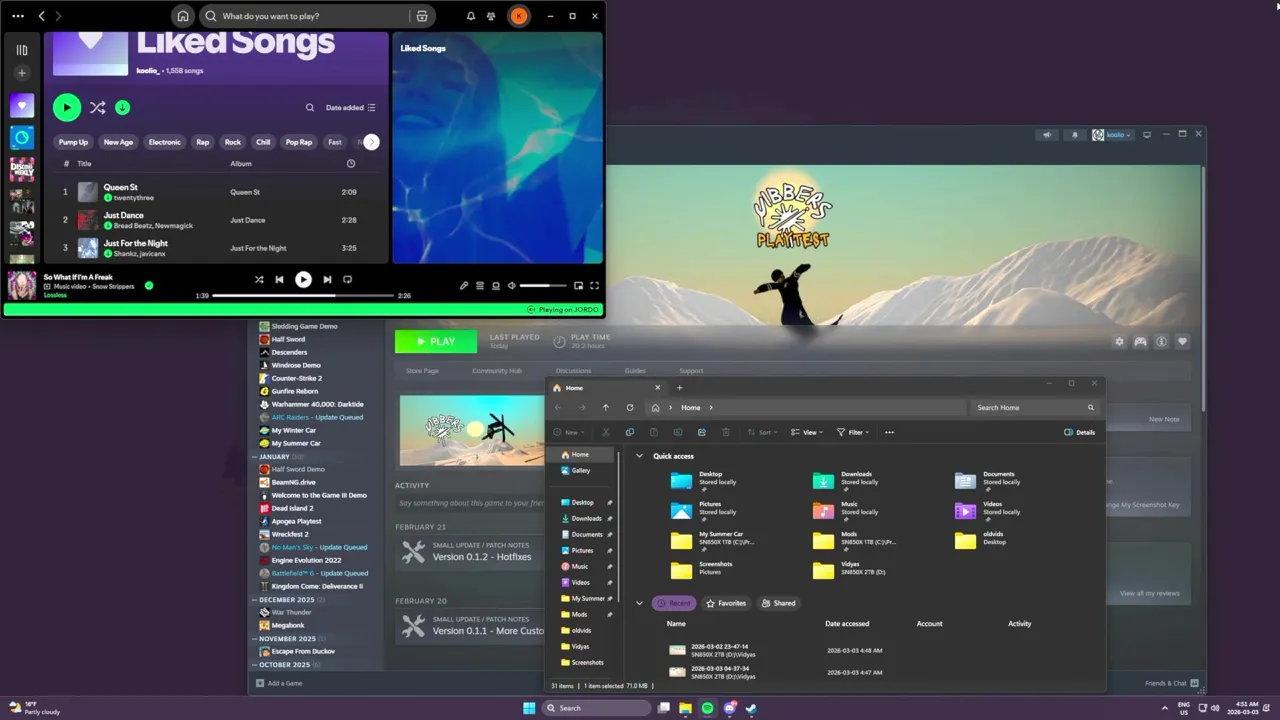This screenshot has width=1280, height=720.
Task: Open Spotify Home via house icon
Action: point(182,16)
